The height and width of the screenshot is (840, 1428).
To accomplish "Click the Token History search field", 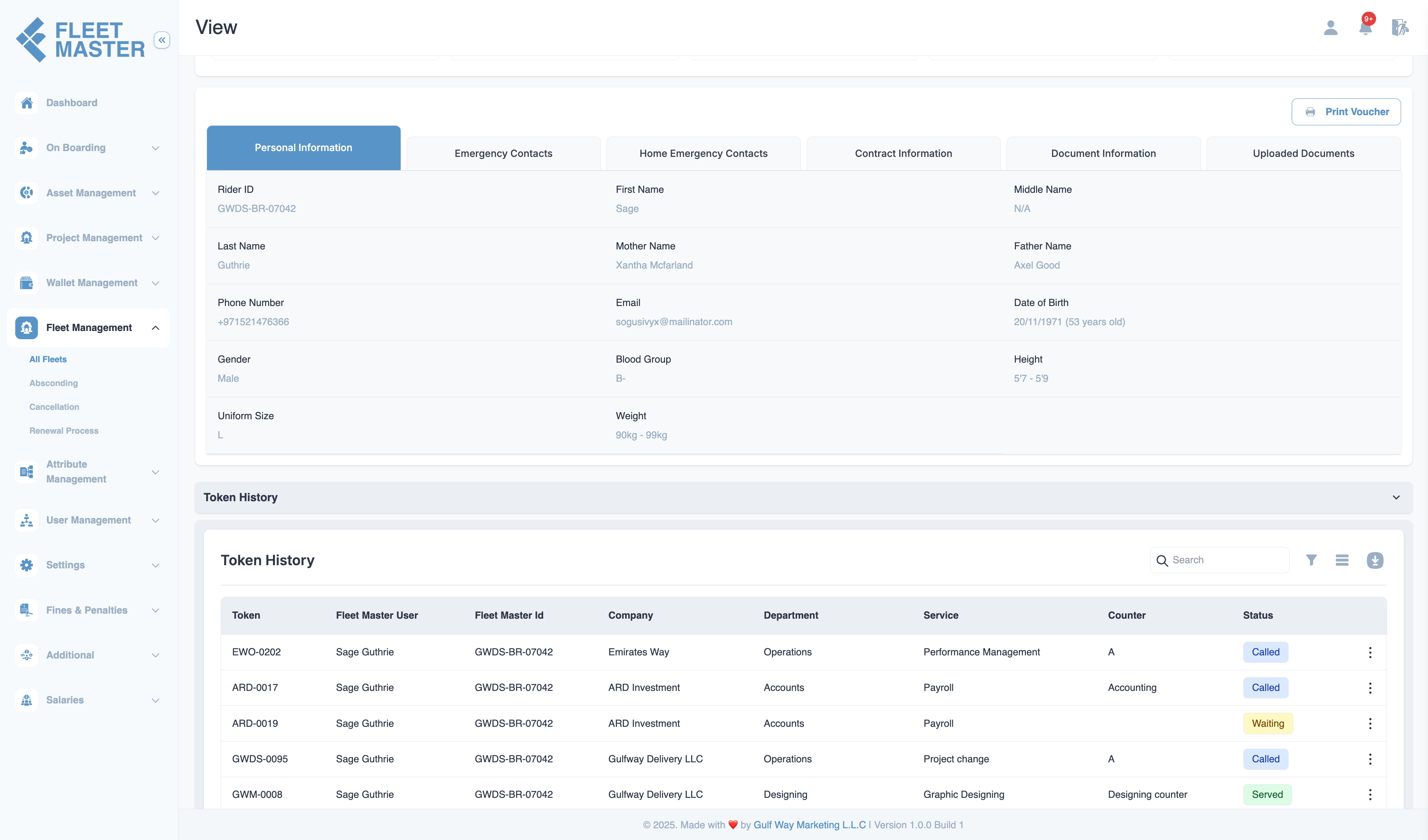I will 1219,560.
